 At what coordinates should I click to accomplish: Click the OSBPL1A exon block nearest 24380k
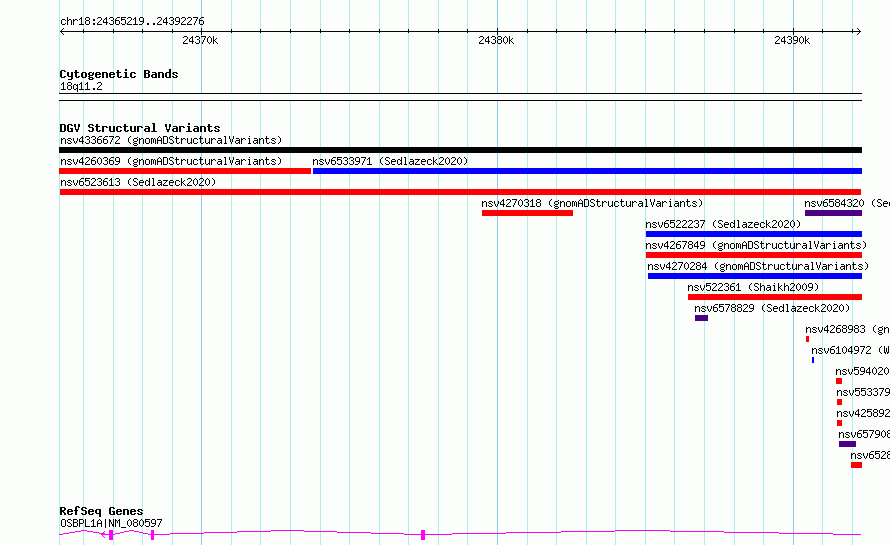[x=423, y=535]
